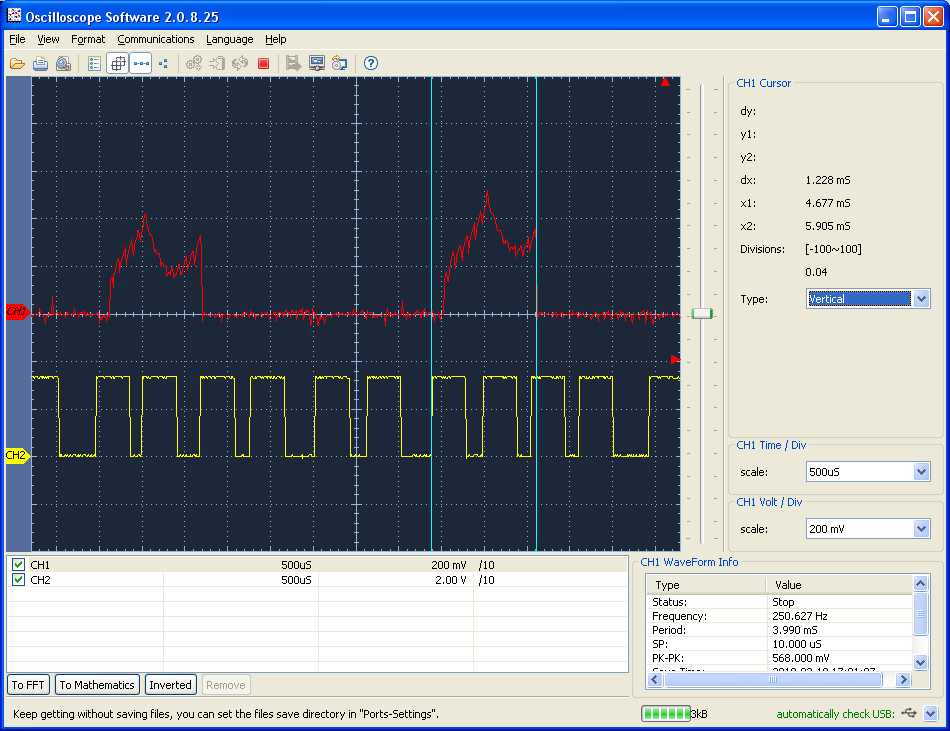The width and height of the screenshot is (950, 731).
Task: Uncheck the CH1 channel checkbox
Action: tap(18, 565)
